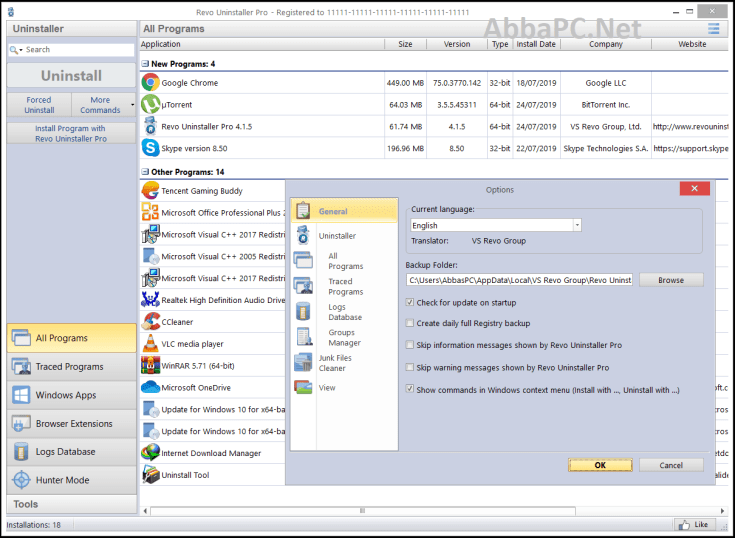
Task: Click the Realtek High Definition Audio icon
Action: click(x=150, y=300)
